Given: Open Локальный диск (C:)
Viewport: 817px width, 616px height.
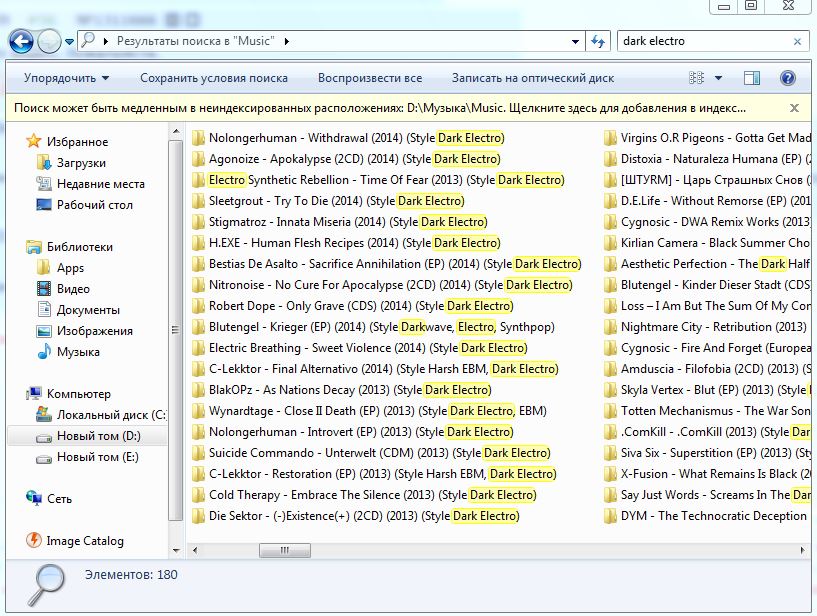Looking at the screenshot, I should (101, 415).
